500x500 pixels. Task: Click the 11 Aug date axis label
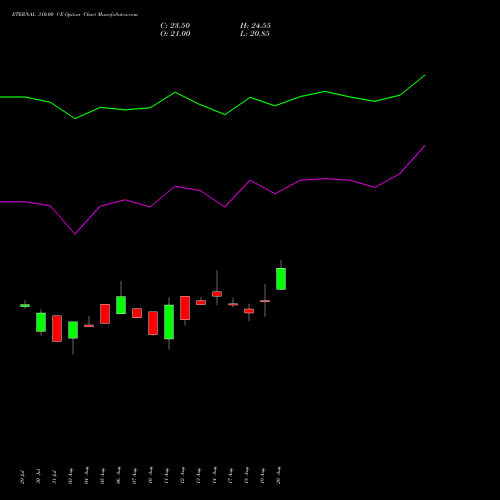[166, 476]
